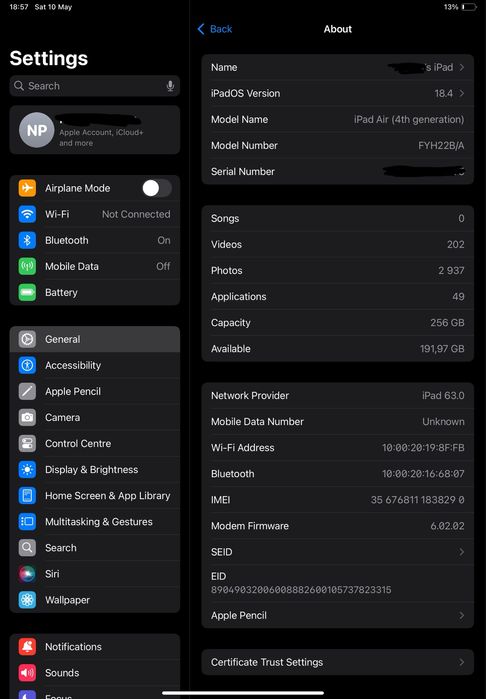Tap the Videos 202 row

pyautogui.click(x=338, y=244)
